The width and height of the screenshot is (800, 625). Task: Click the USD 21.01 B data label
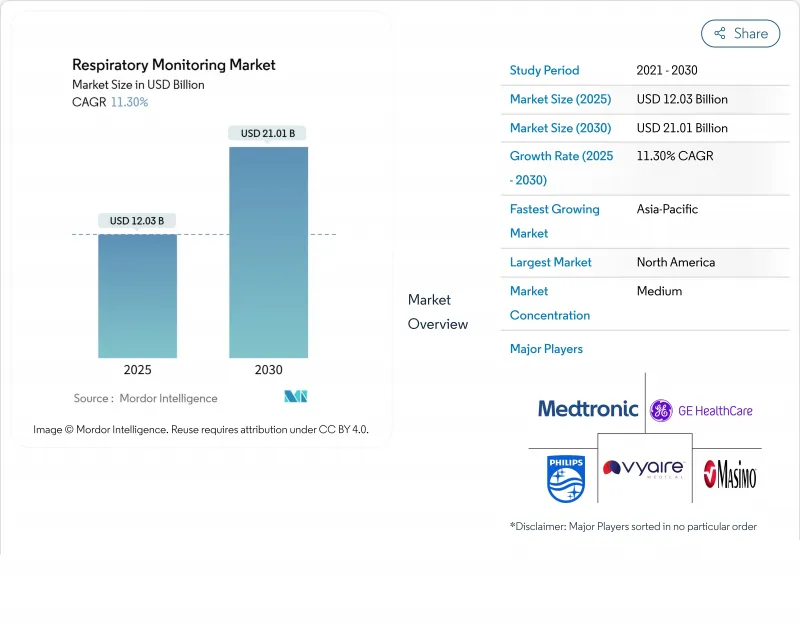coord(267,133)
